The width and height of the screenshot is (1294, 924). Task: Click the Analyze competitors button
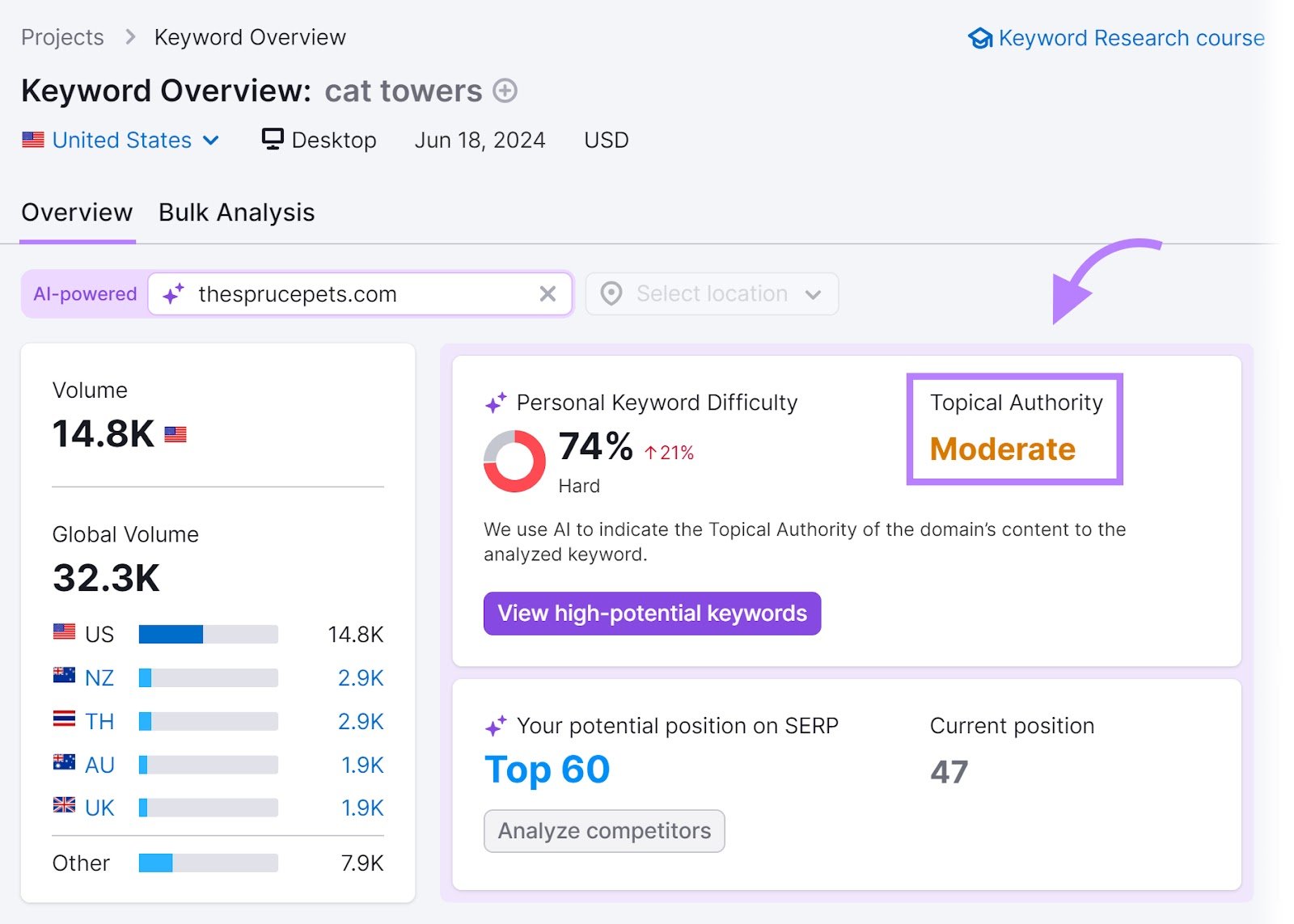(603, 830)
